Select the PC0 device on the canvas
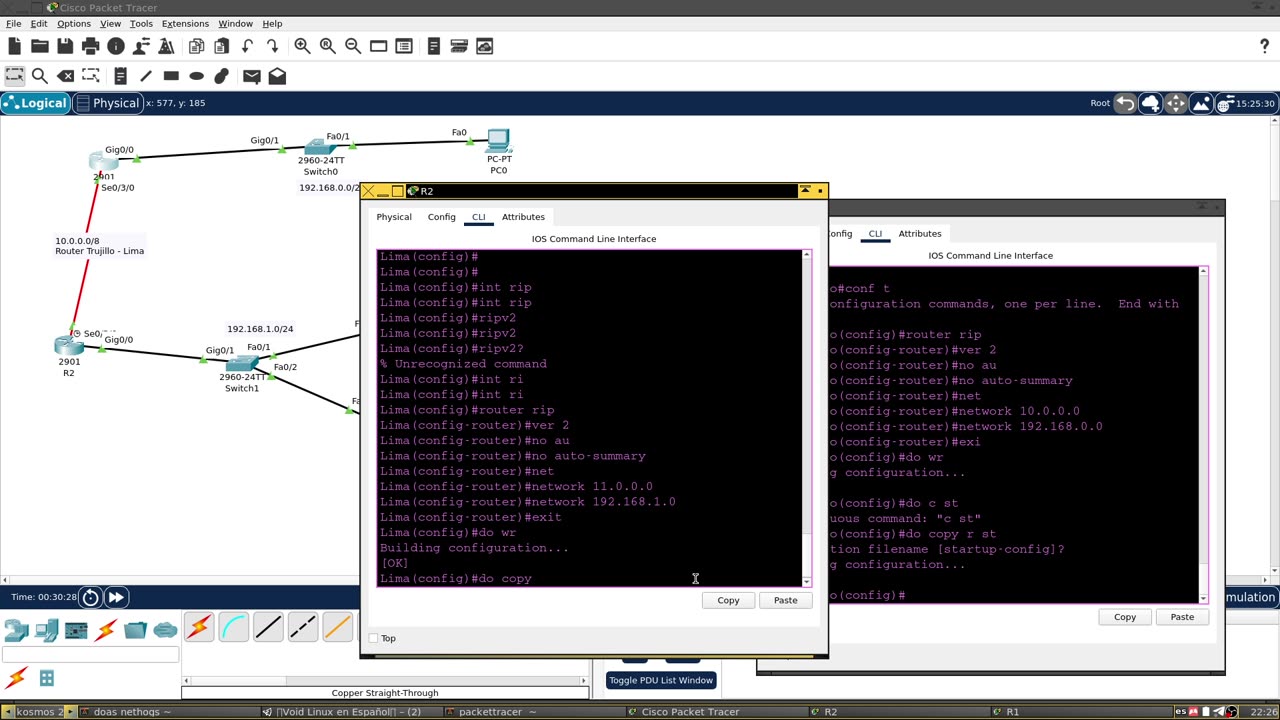Screen dimensions: 1280x720 (498, 141)
